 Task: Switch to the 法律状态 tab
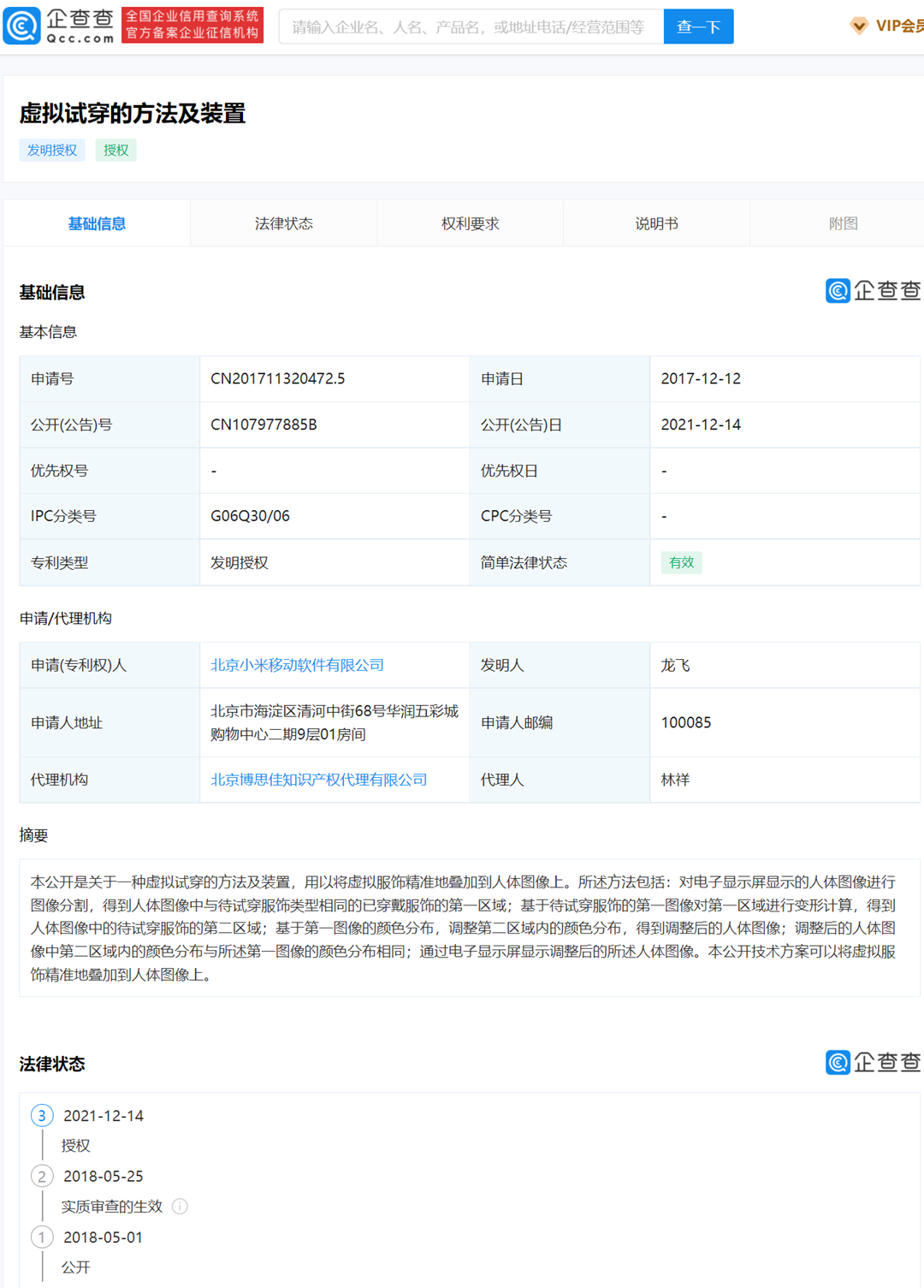283,223
